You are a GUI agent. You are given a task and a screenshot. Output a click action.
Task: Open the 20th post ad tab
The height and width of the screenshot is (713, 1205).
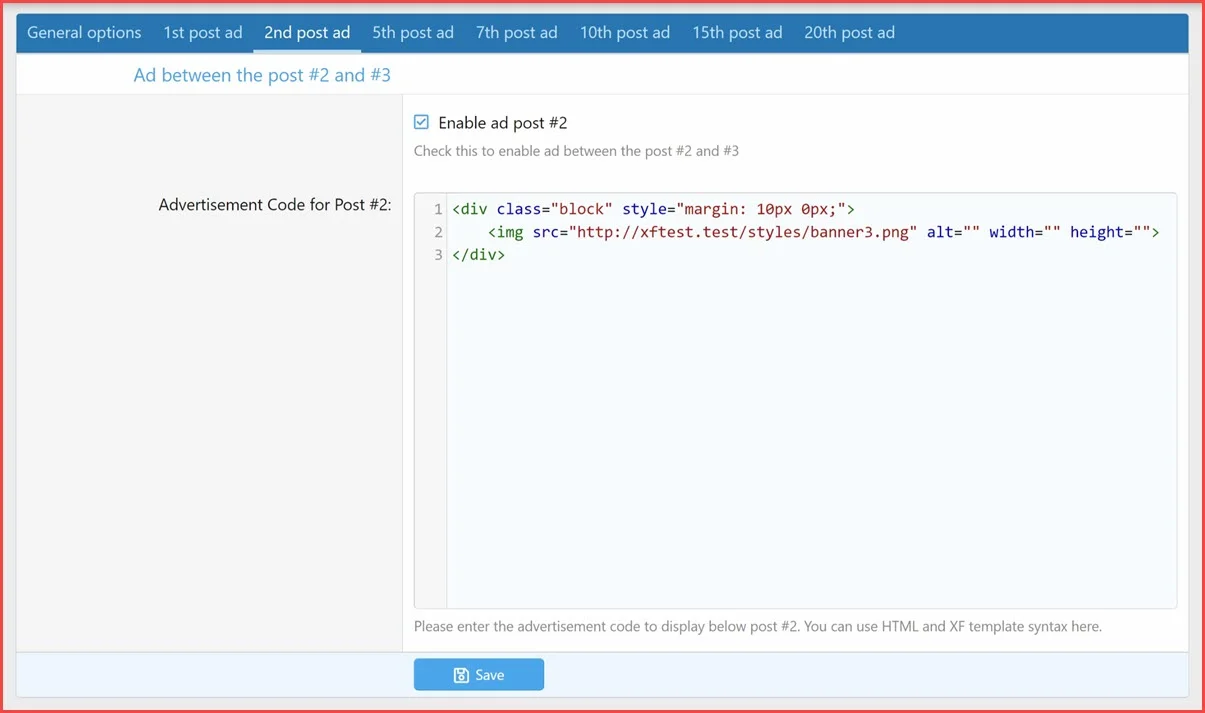[849, 33]
